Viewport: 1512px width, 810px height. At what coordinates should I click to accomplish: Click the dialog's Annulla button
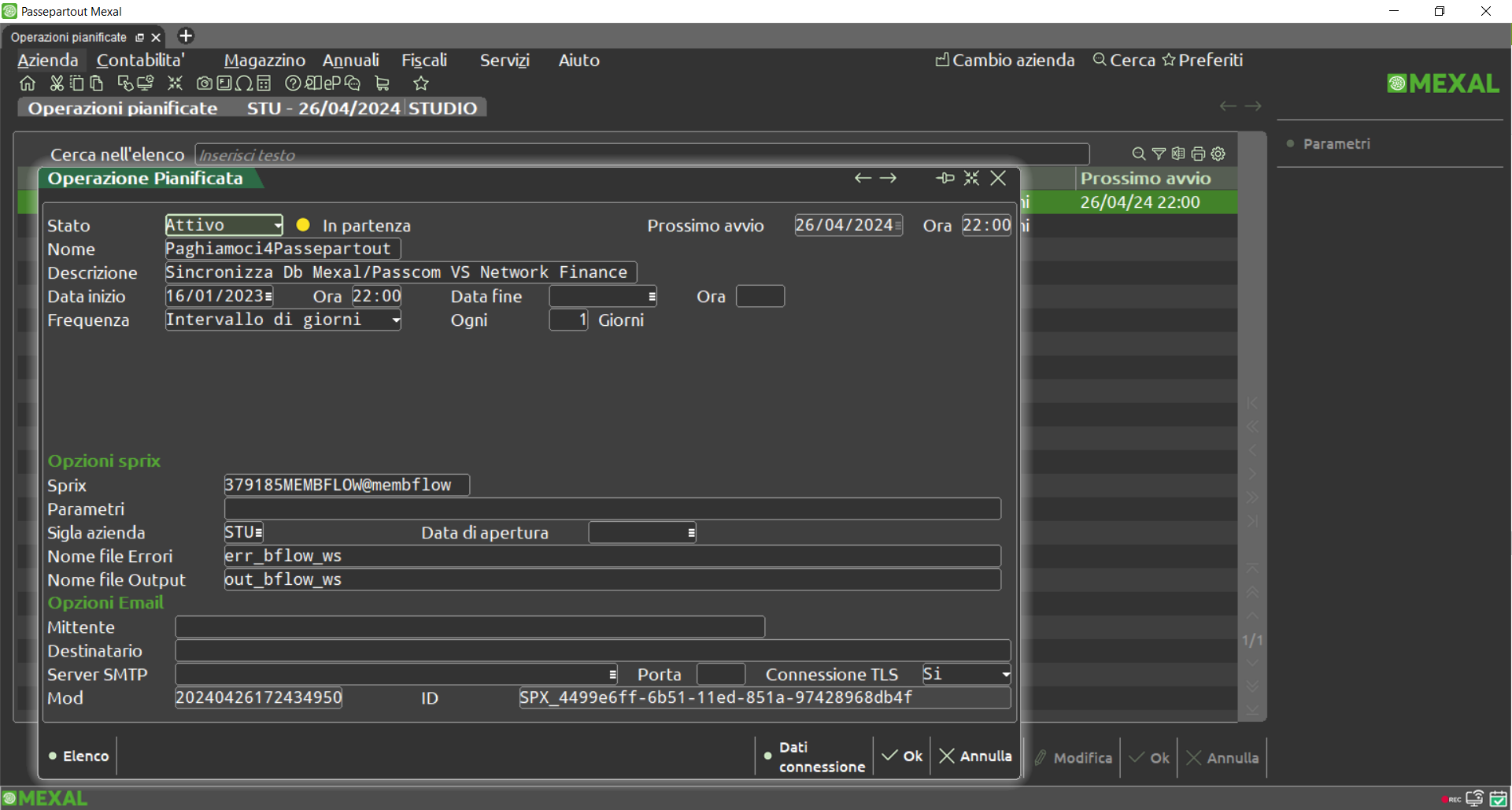pyautogui.click(x=976, y=756)
